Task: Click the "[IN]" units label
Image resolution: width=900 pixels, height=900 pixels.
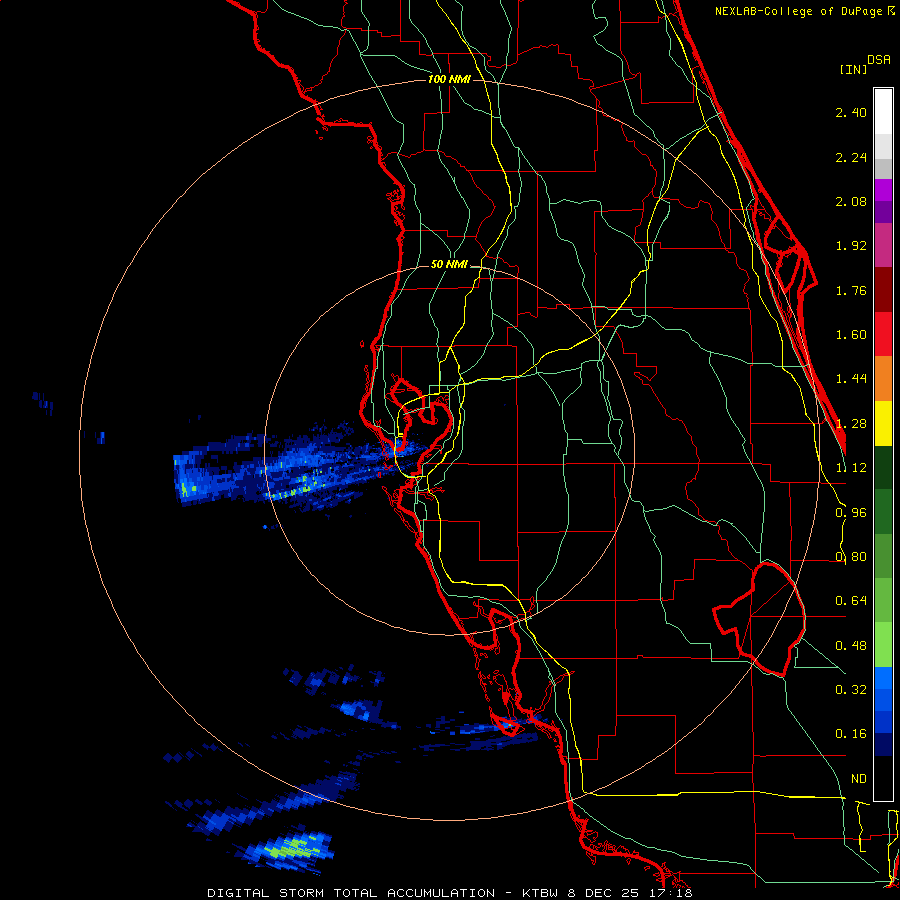Action: point(853,69)
